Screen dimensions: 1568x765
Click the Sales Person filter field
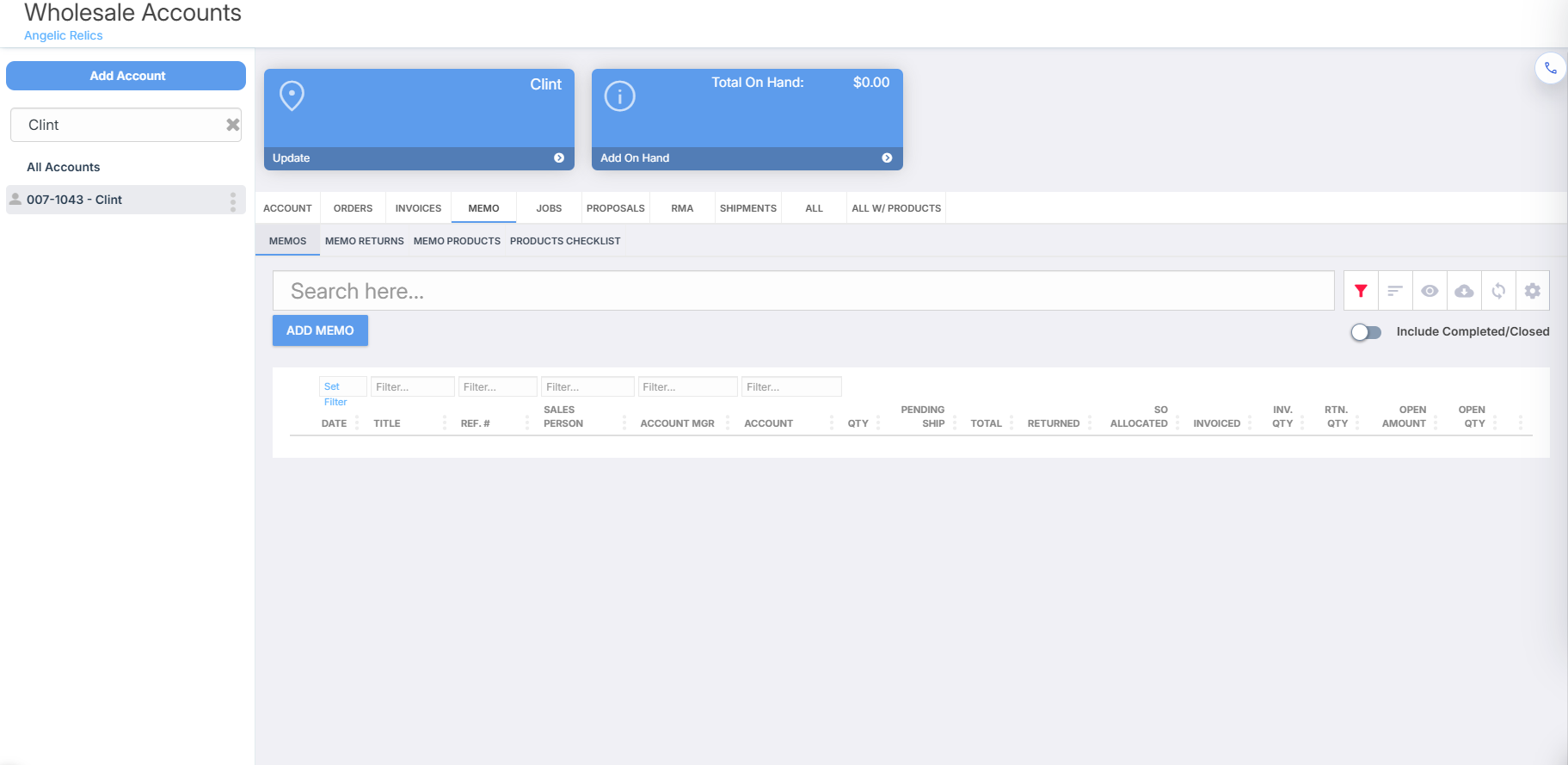(587, 387)
